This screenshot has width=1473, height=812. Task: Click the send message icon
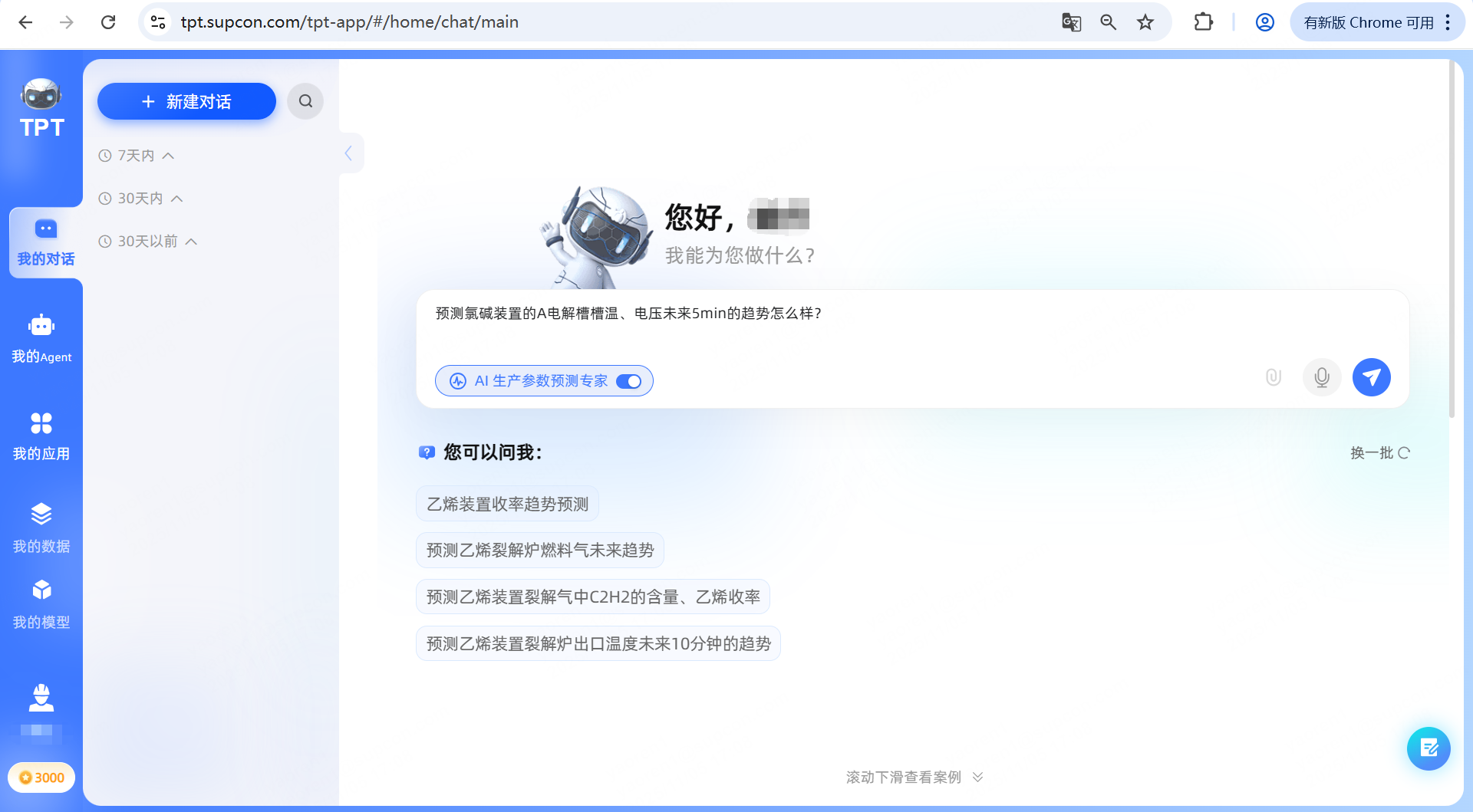[1371, 377]
